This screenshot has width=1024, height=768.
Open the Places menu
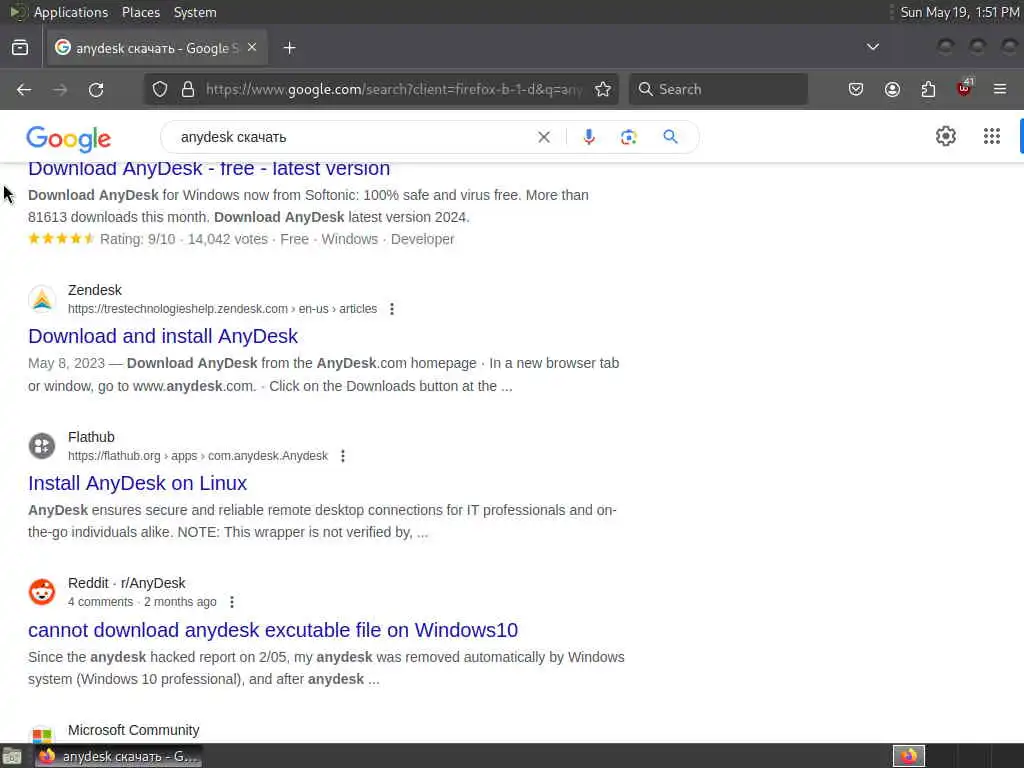coord(141,12)
